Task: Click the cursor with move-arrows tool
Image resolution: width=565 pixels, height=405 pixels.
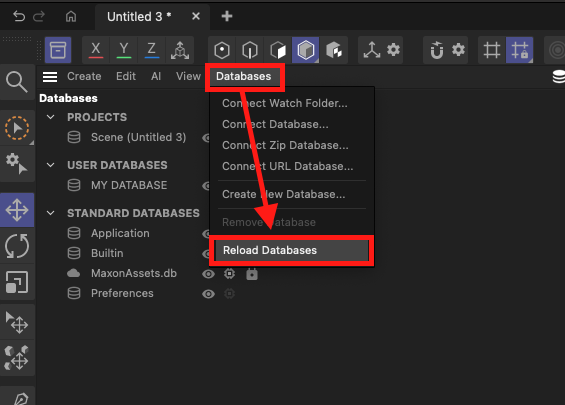Action: [17, 322]
